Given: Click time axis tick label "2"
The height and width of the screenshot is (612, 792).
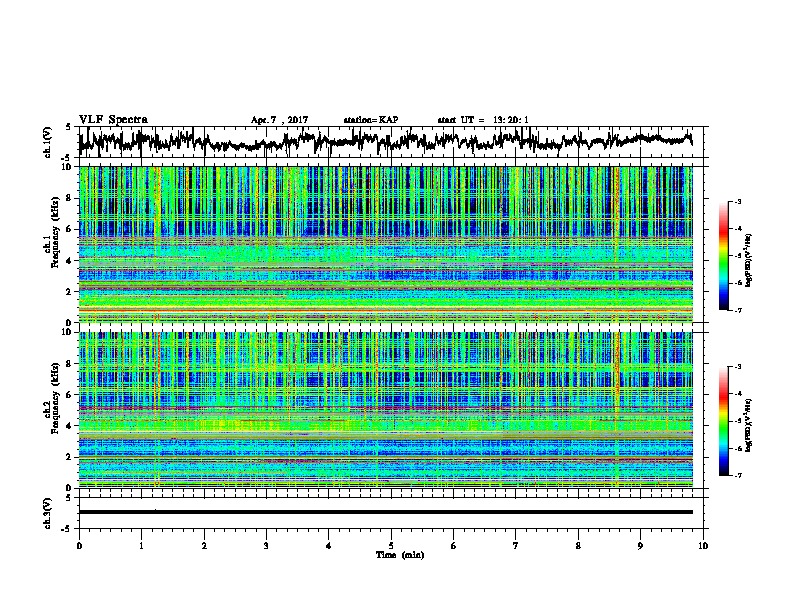Looking at the screenshot, I should (204, 546).
